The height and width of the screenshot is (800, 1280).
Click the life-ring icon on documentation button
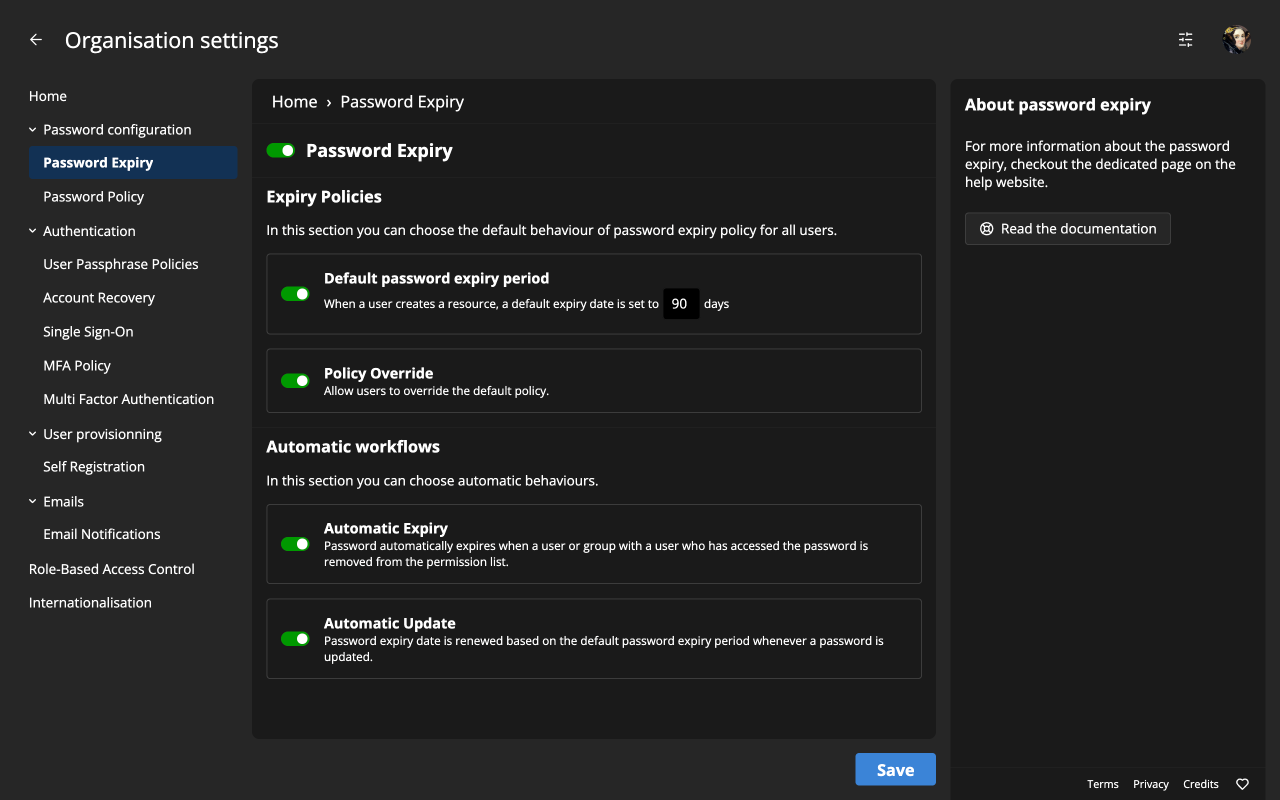(x=987, y=228)
